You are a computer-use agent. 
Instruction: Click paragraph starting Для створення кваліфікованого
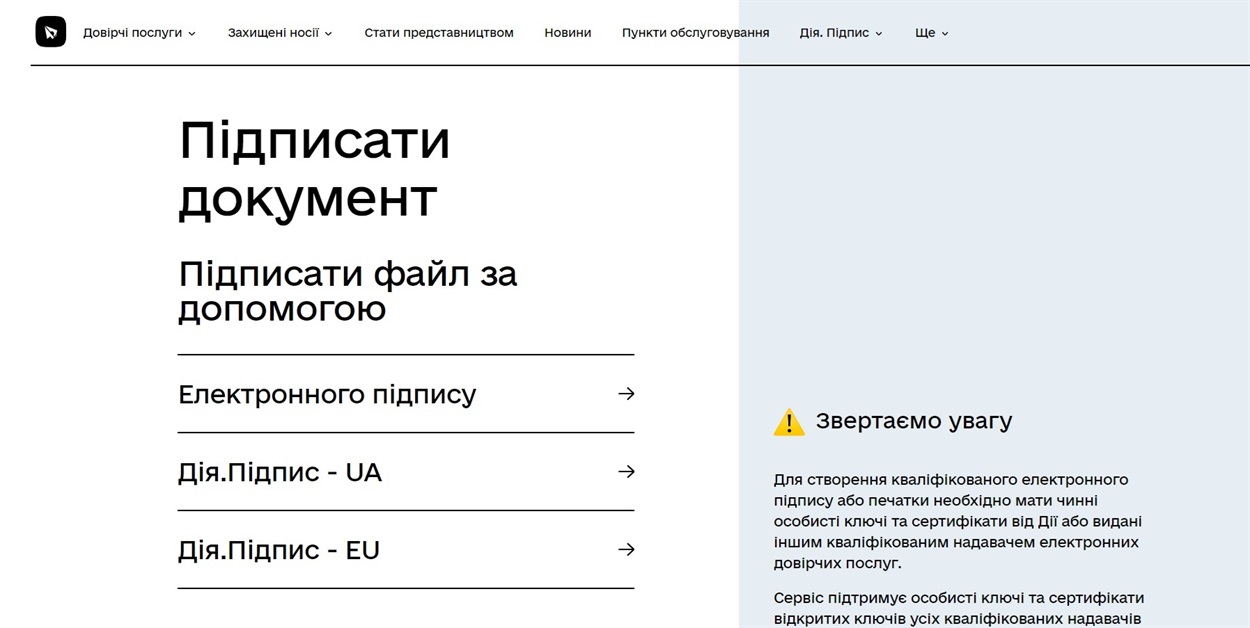[958, 521]
